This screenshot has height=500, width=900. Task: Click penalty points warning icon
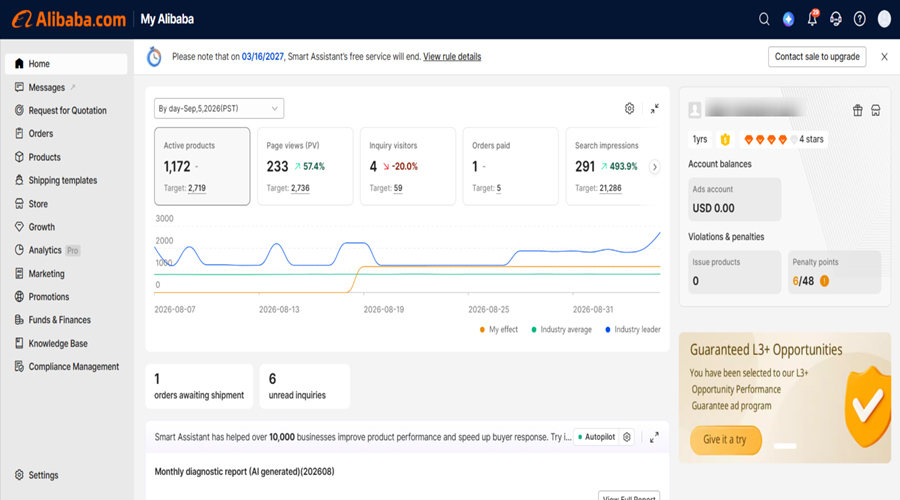point(824,281)
